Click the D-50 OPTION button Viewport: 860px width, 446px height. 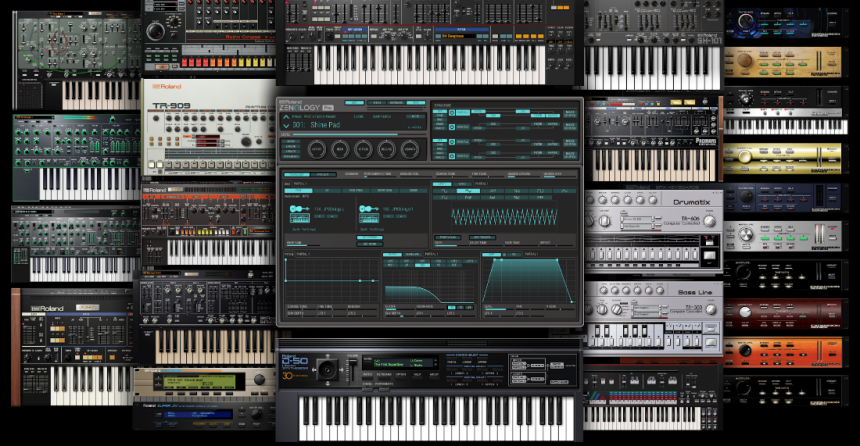[401, 375]
